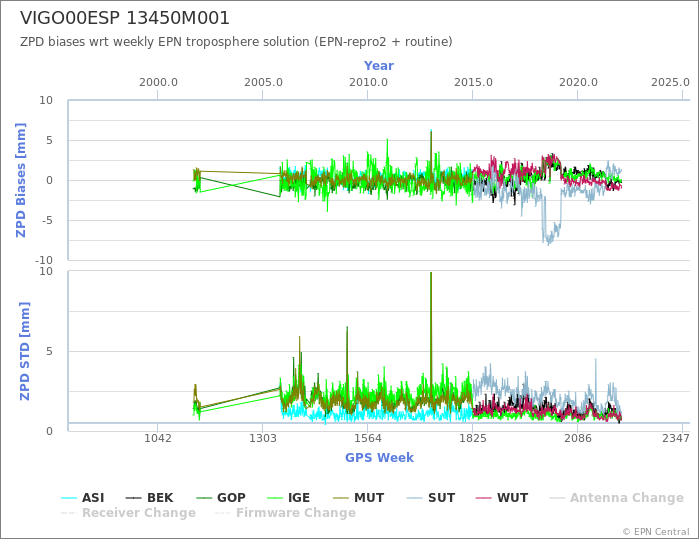Click the EPN Central credit link

click(x=656, y=532)
